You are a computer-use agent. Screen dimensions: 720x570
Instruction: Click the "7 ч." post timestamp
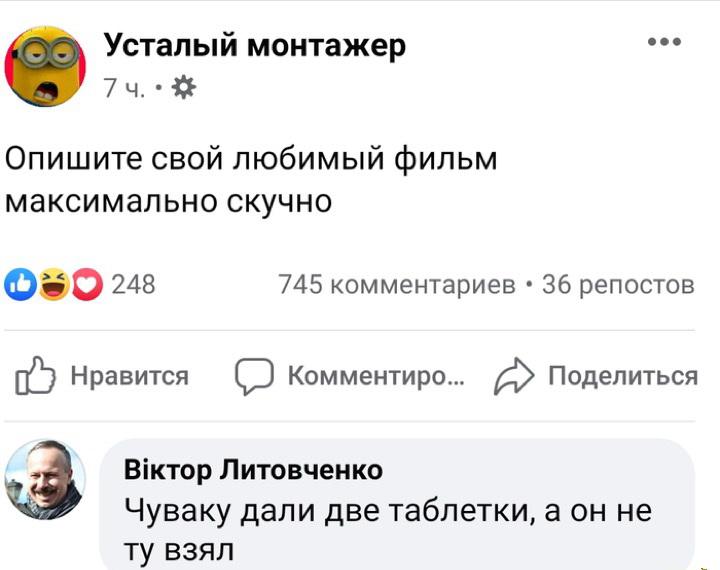pos(123,91)
